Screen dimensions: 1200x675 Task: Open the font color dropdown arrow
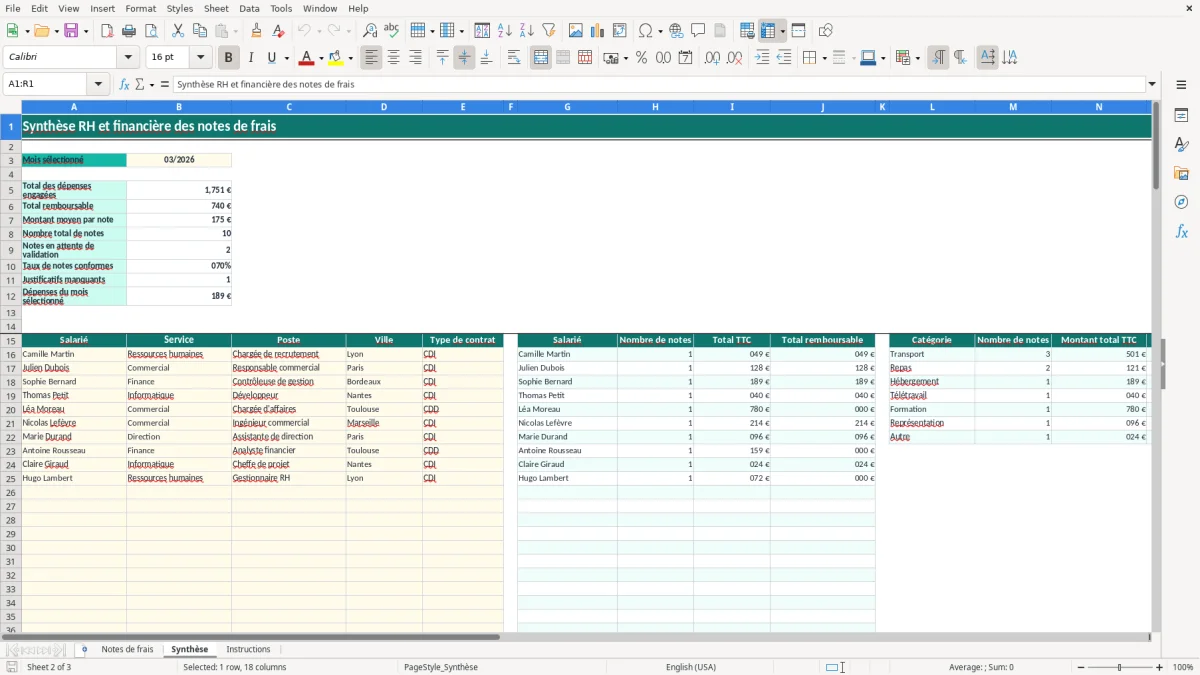click(x=321, y=58)
